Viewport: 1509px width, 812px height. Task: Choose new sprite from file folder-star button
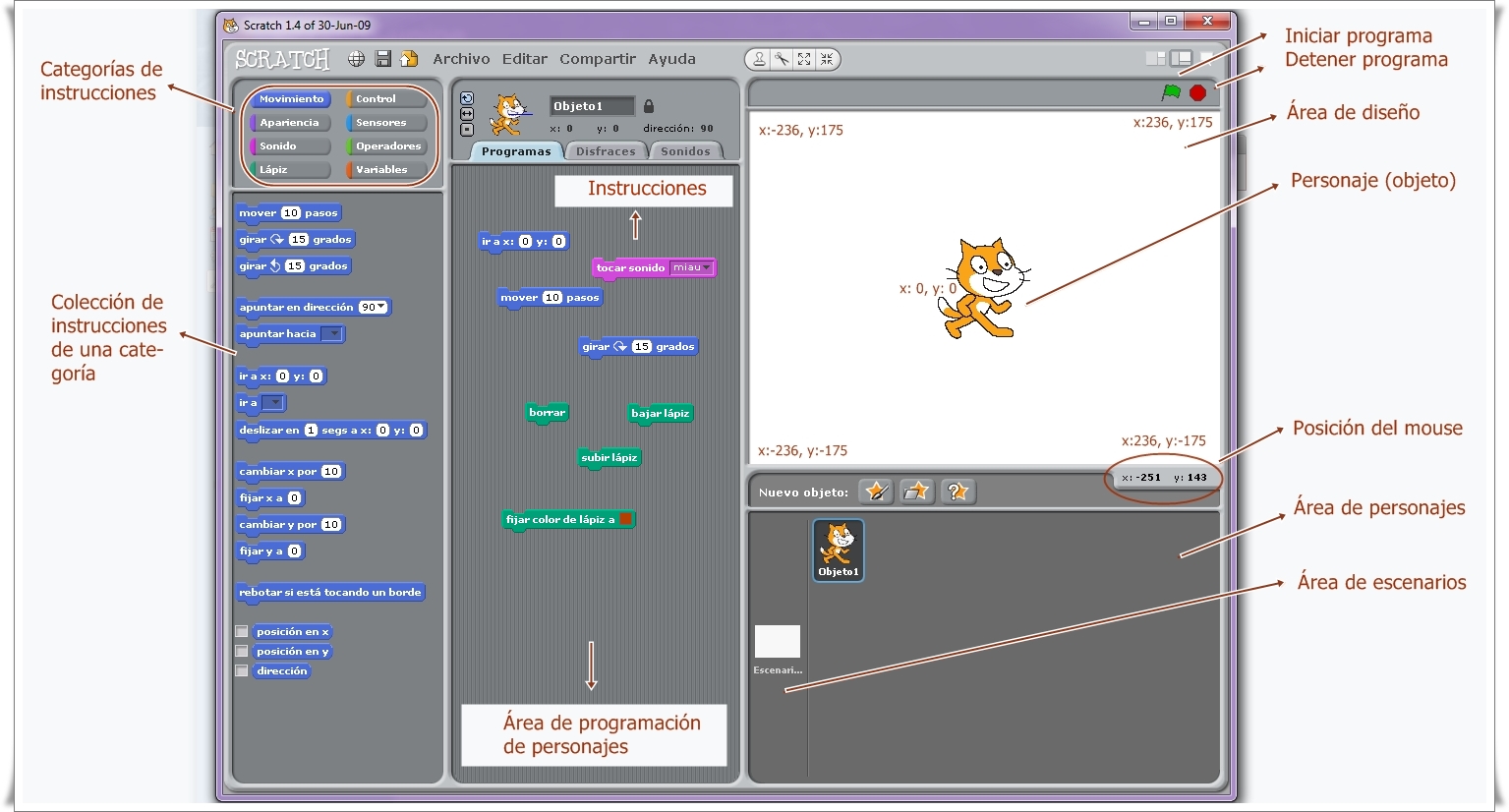pyautogui.click(x=916, y=492)
